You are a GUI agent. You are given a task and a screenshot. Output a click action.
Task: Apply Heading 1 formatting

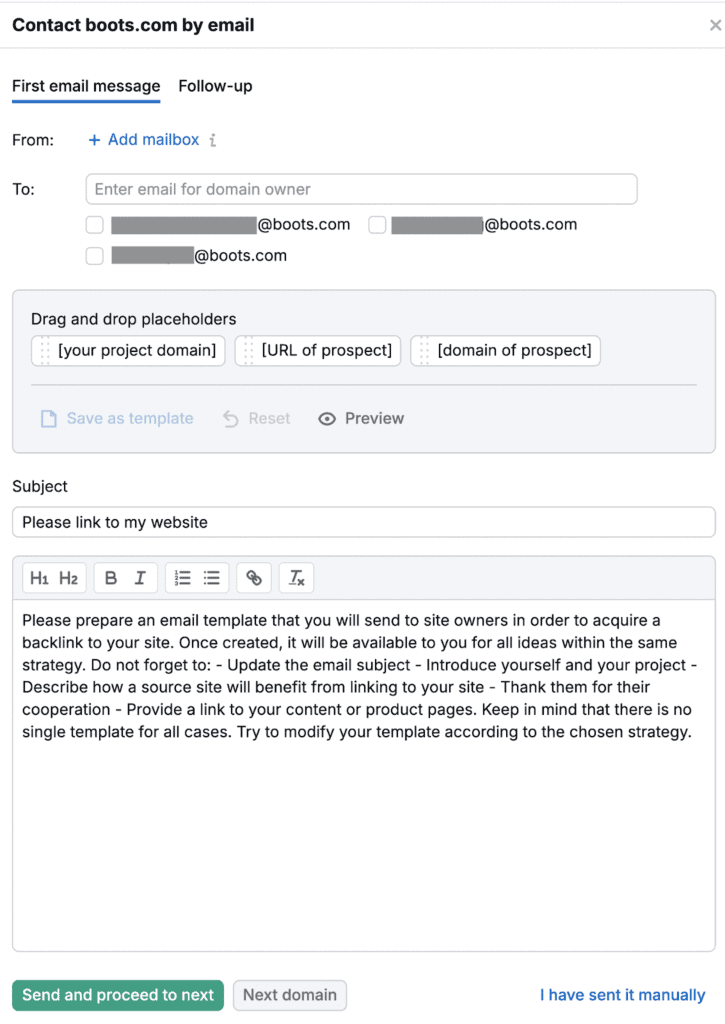39,578
